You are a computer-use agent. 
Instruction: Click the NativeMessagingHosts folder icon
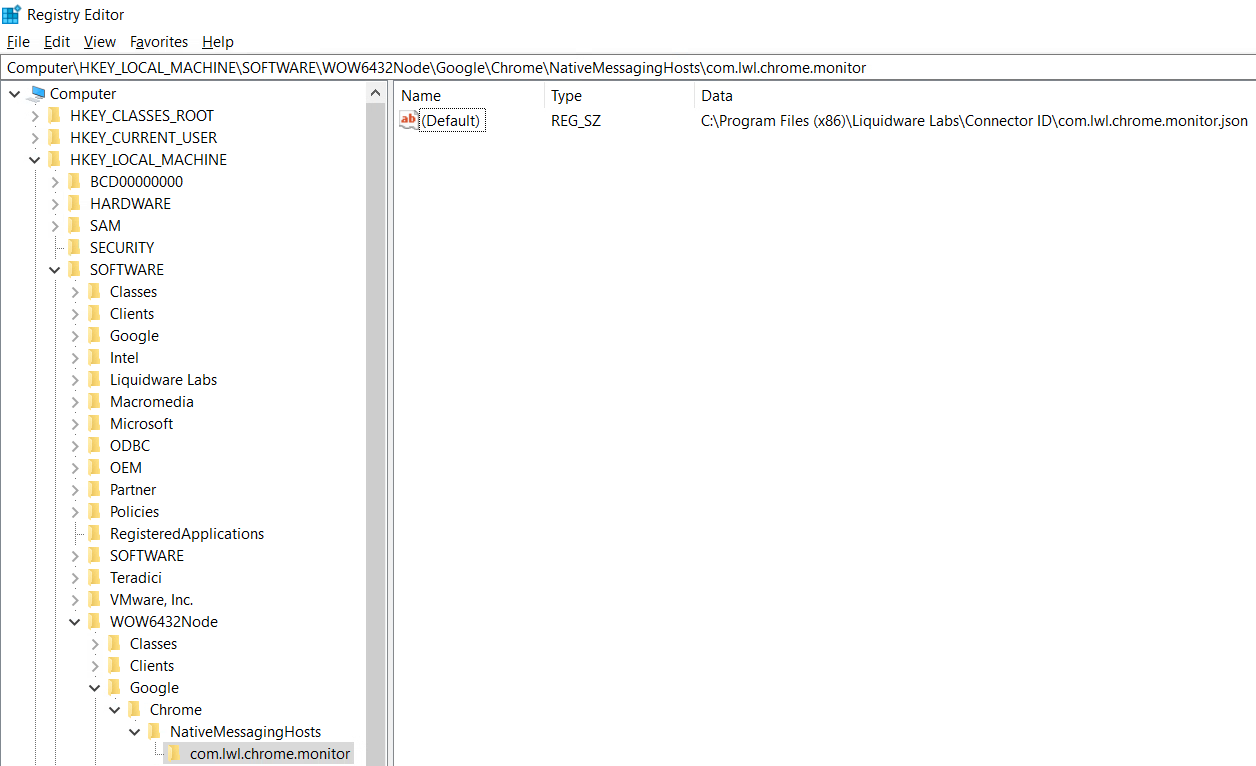(153, 731)
